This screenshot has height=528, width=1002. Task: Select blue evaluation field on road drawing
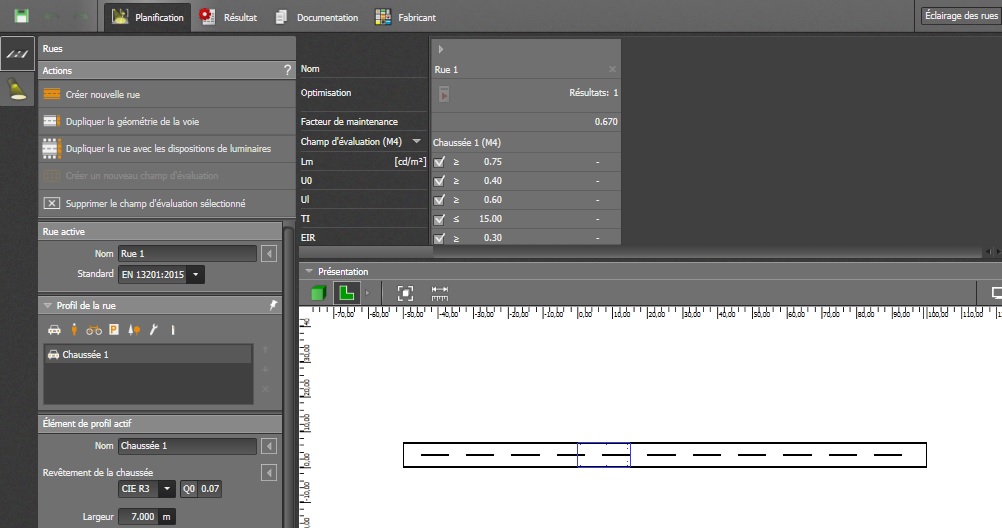[x=603, y=455]
